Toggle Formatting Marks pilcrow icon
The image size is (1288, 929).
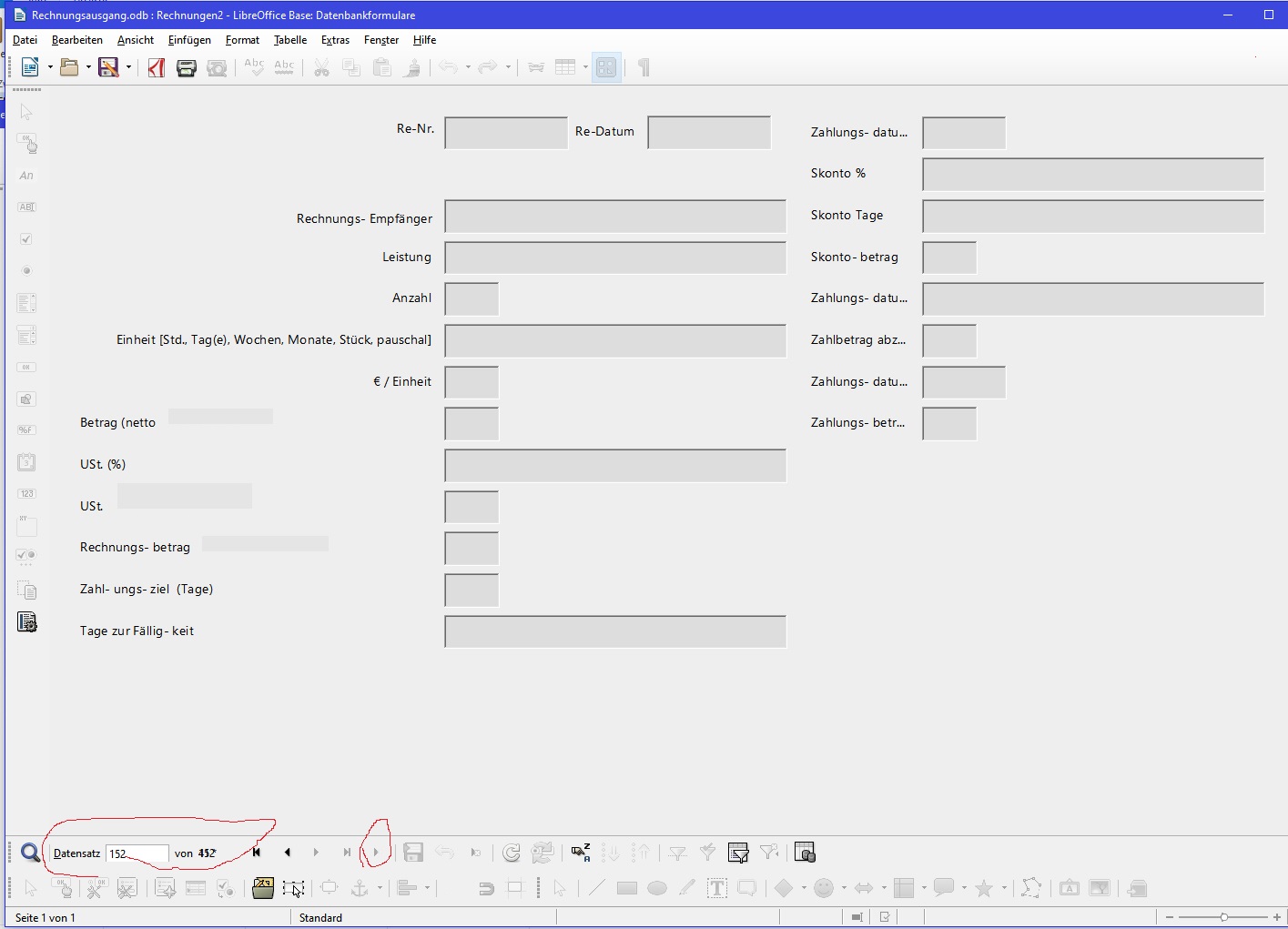tap(644, 67)
